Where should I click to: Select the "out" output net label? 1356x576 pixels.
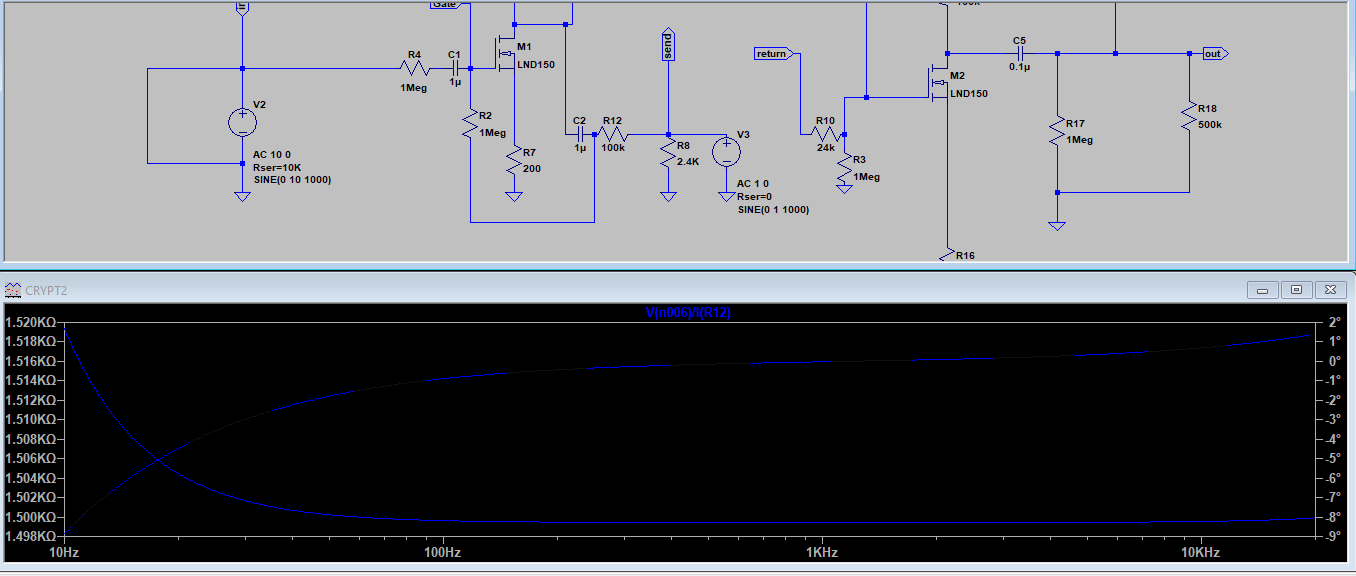coord(1214,53)
